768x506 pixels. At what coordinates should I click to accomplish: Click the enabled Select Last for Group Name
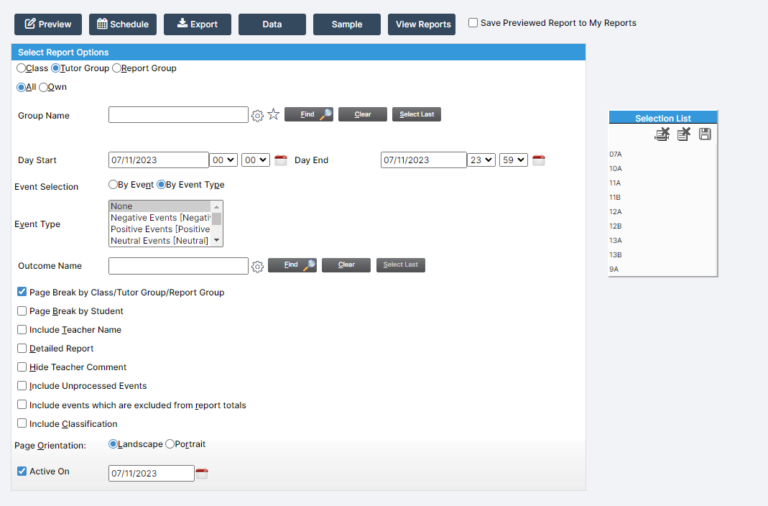pyautogui.click(x=416, y=114)
